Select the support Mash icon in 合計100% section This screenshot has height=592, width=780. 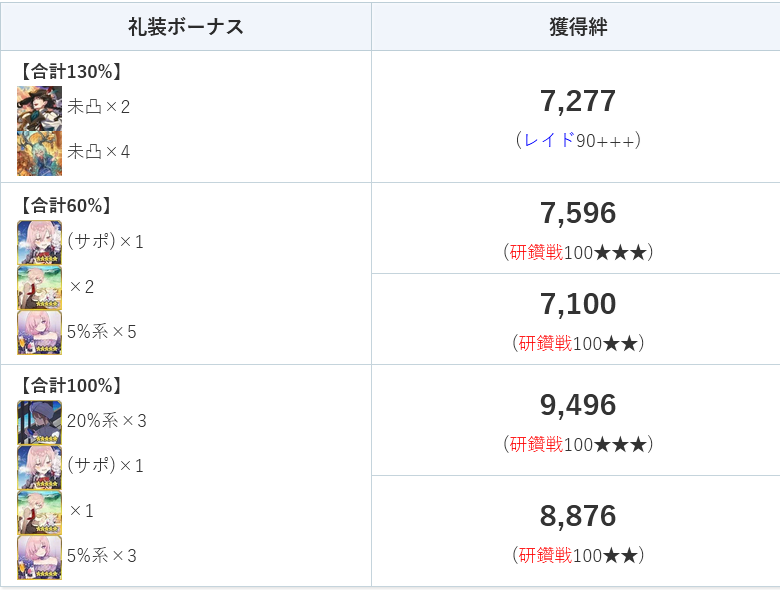click(x=39, y=467)
